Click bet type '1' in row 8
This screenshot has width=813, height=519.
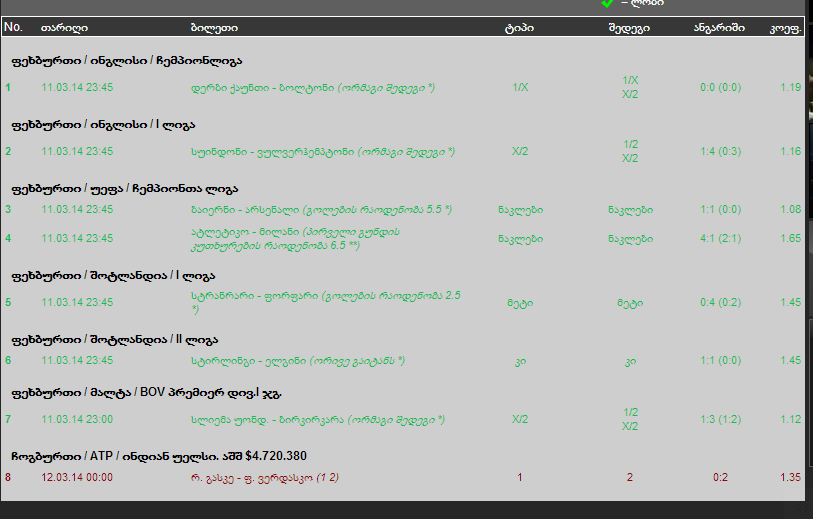pos(520,477)
